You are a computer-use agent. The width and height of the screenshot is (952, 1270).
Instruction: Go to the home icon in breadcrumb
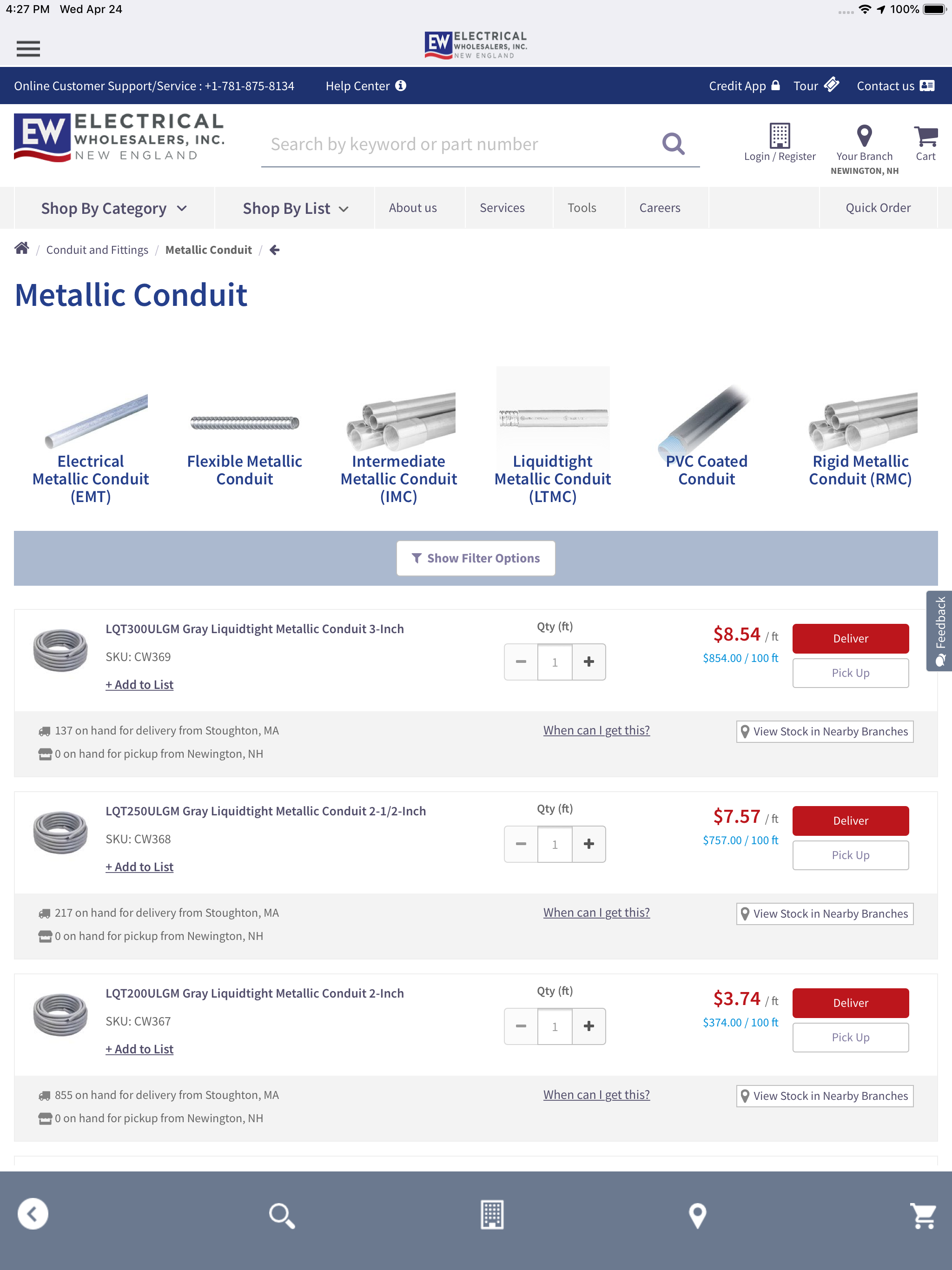click(22, 249)
